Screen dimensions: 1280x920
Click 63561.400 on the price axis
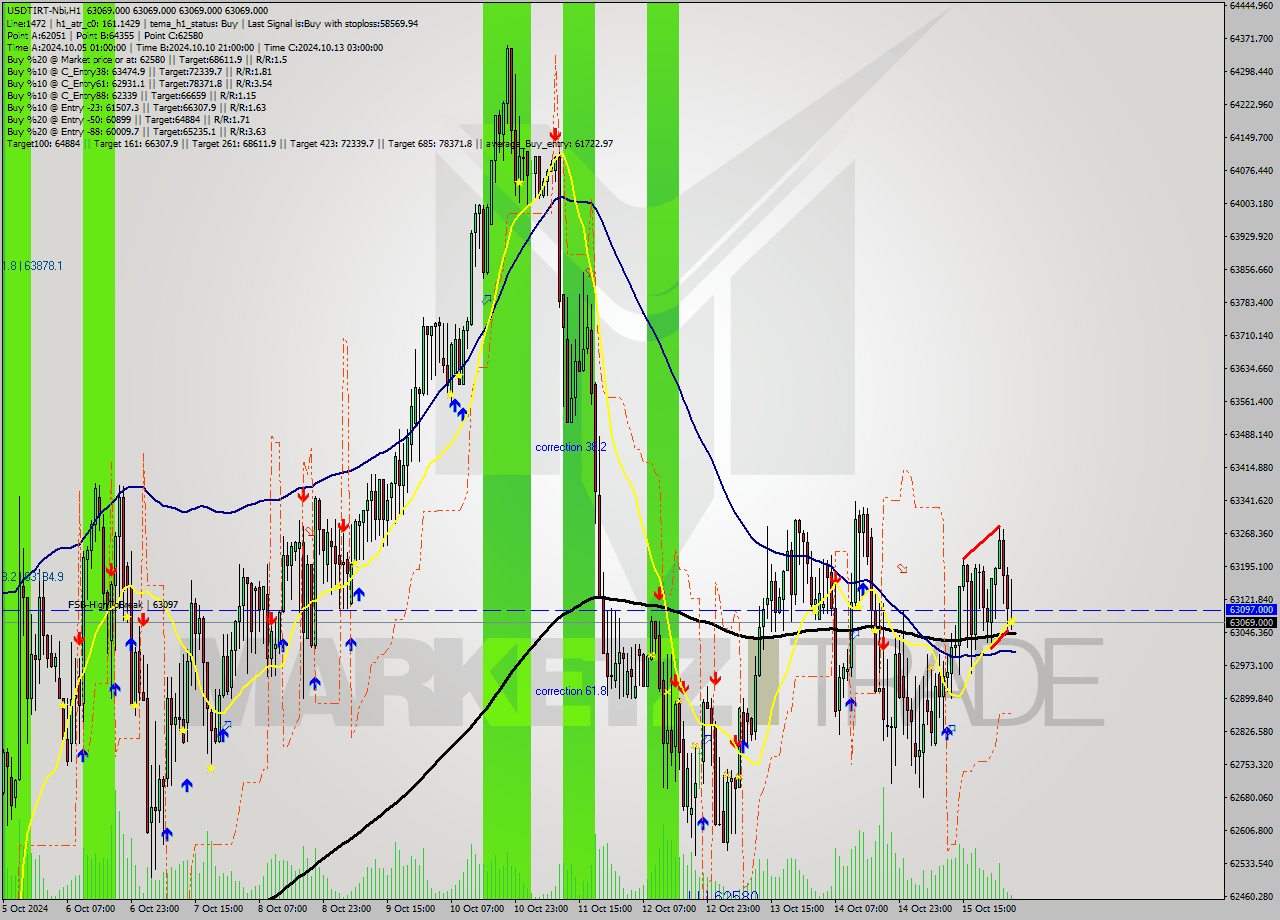point(1252,401)
